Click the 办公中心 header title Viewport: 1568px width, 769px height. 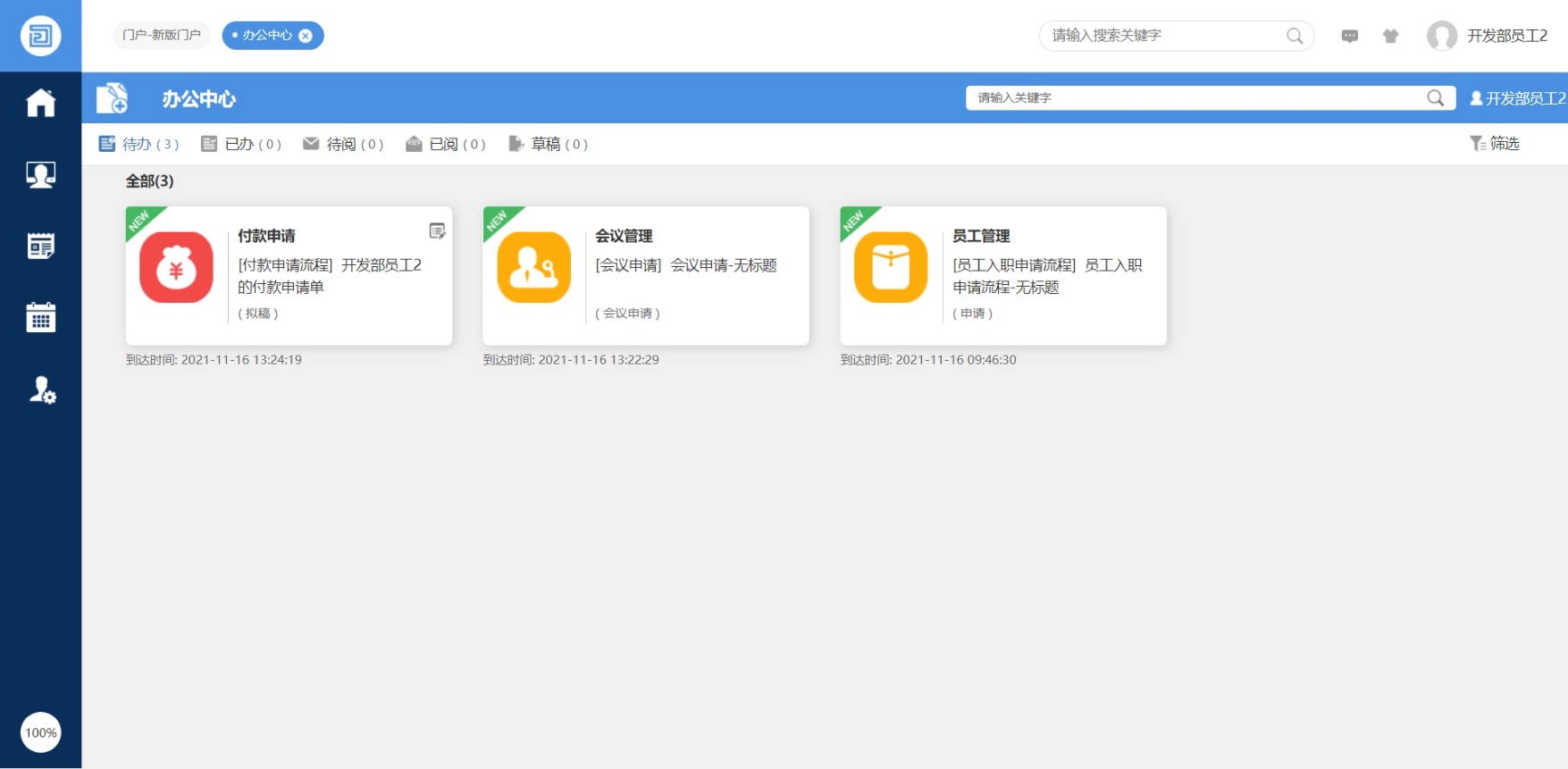point(198,99)
